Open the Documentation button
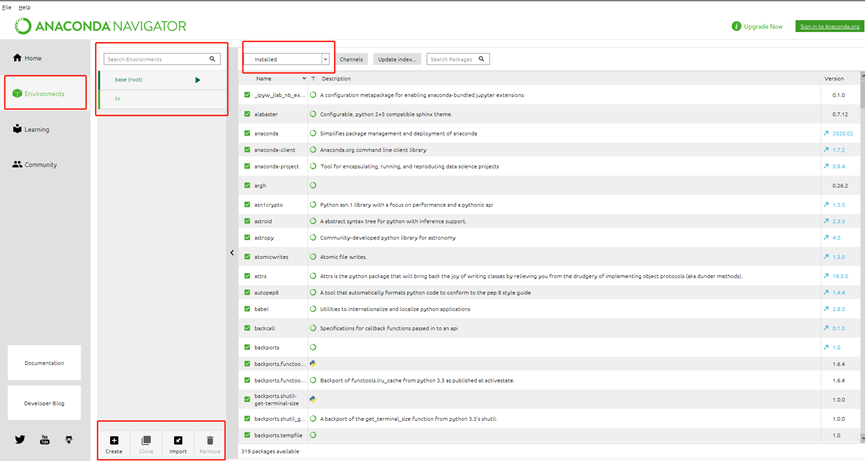Screen dimensions: 865x461 (44, 363)
